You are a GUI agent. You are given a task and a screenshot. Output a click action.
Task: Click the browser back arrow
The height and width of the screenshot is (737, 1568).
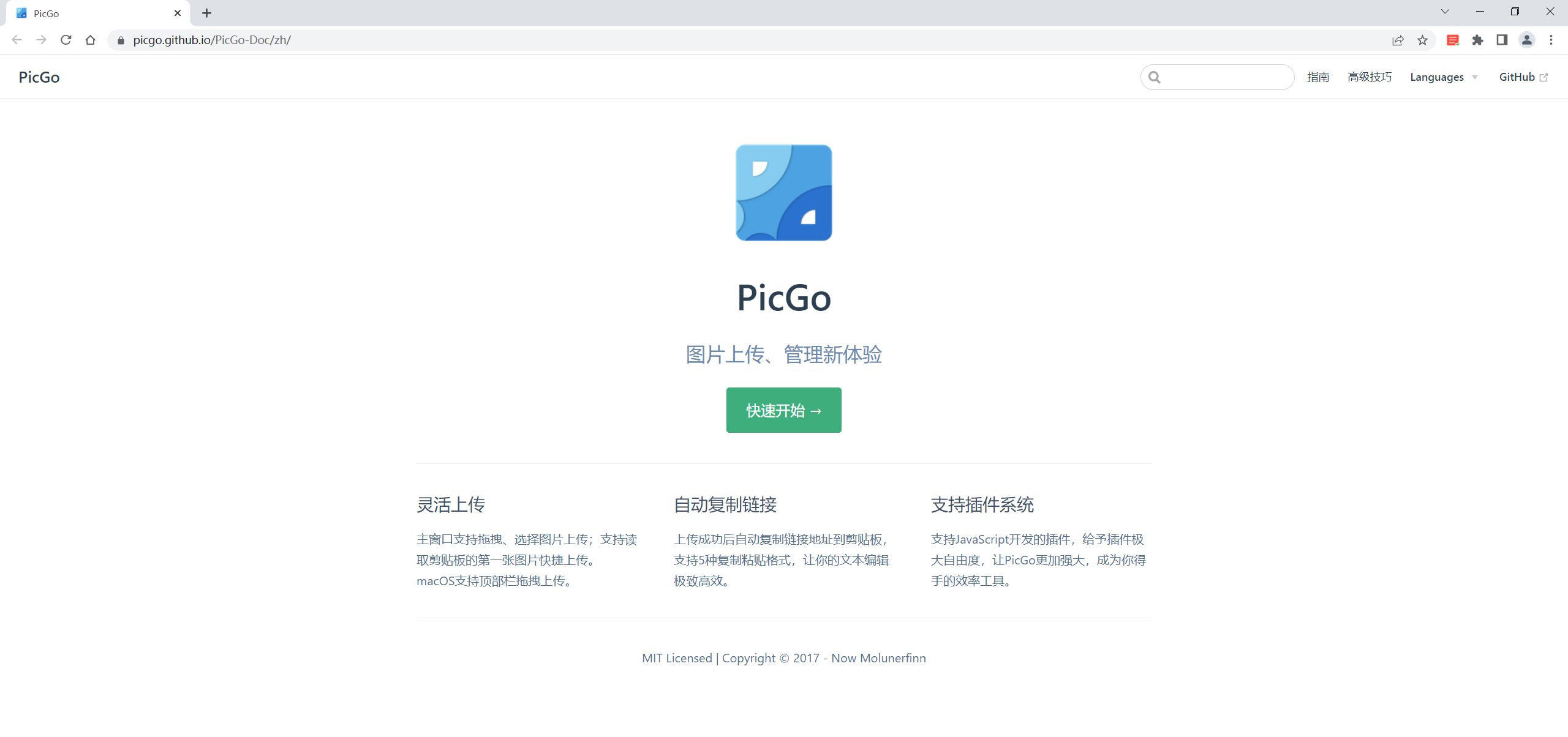click(17, 40)
